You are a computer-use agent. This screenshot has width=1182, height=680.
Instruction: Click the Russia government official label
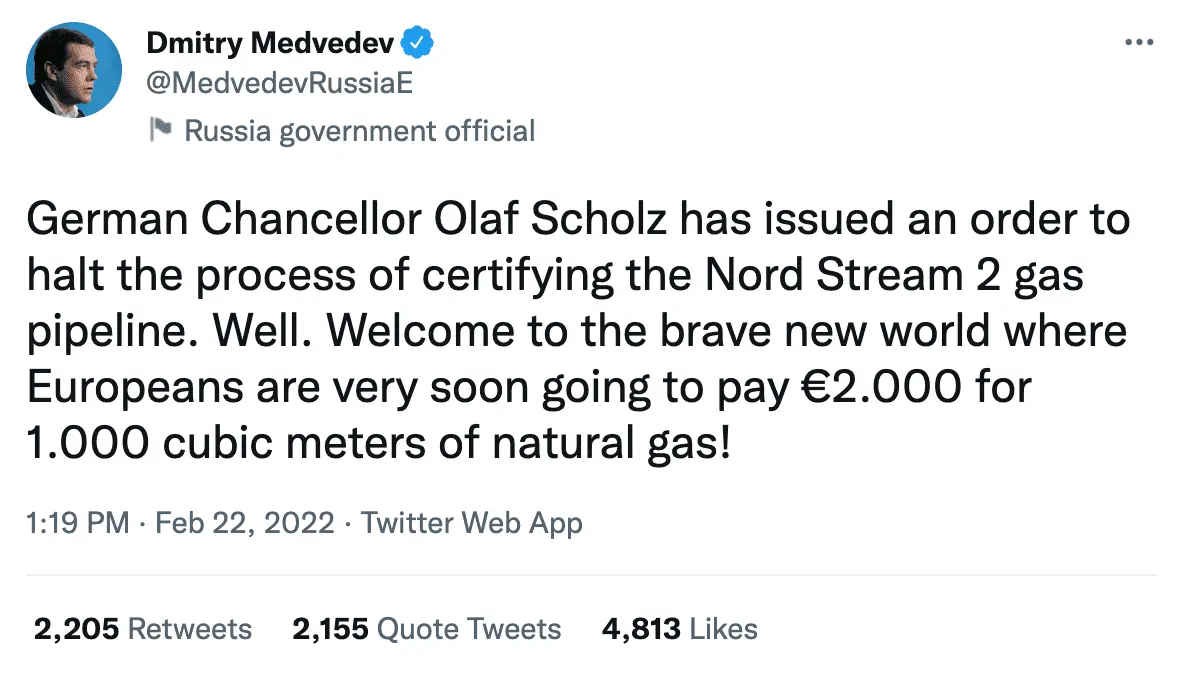click(x=360, y=131)
